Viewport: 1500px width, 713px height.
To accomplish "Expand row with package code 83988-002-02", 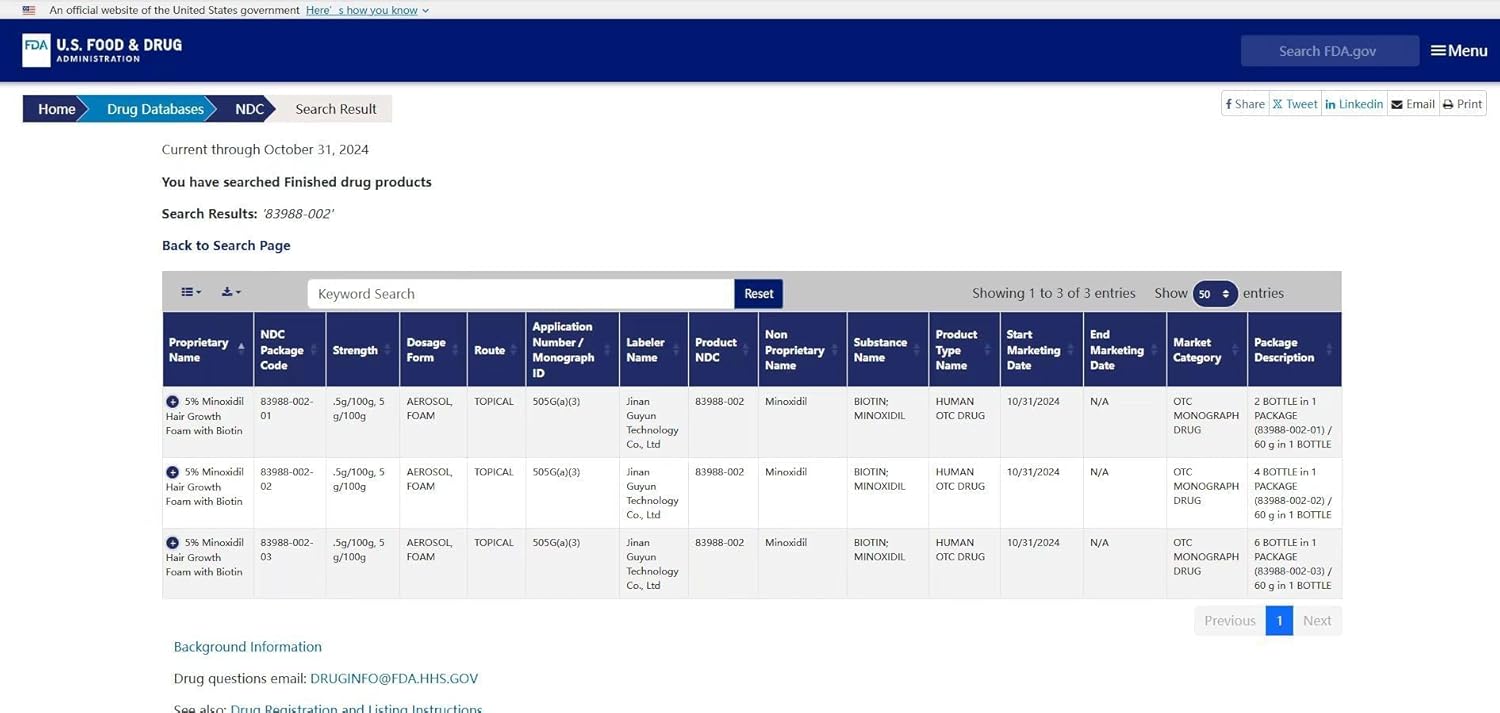I will pyautogui.click(x=173, y=472).
